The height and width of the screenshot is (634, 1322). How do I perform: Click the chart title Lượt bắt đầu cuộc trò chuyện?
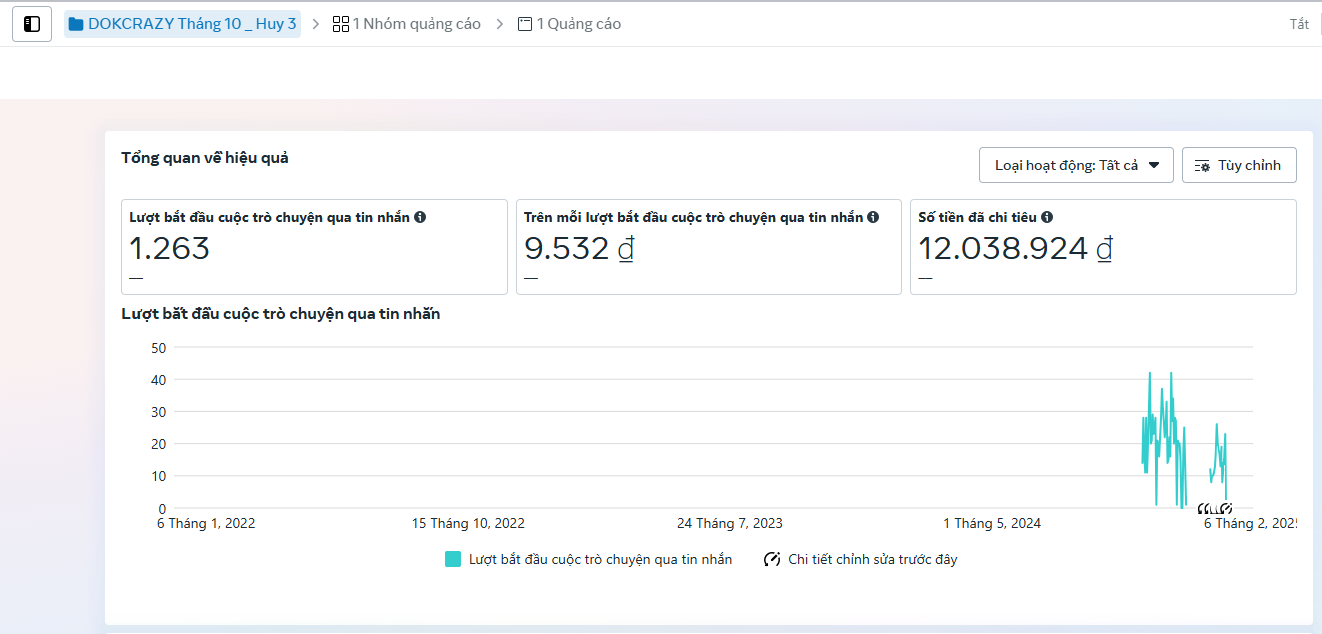(x=281, y=314)
